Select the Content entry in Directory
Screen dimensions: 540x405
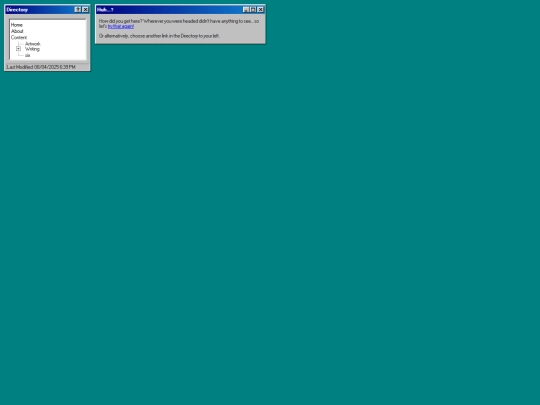(x=19, y=37)
